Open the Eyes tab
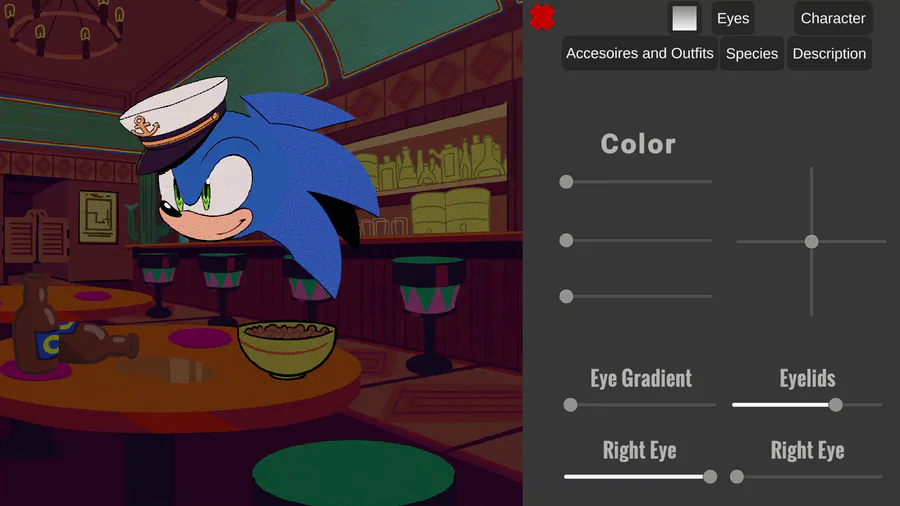The image size is (900, 506). coord(733,18)
